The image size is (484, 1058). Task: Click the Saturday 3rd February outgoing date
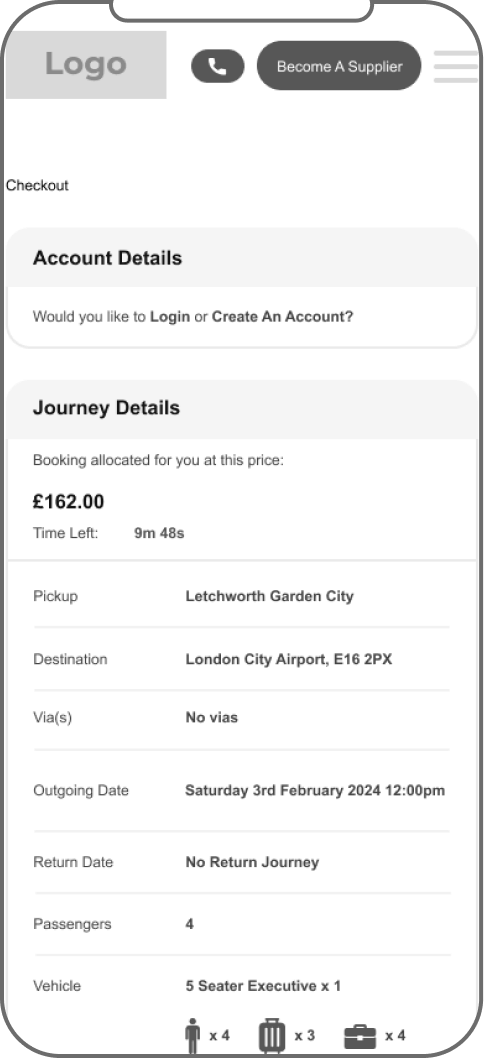click(315, 790)
